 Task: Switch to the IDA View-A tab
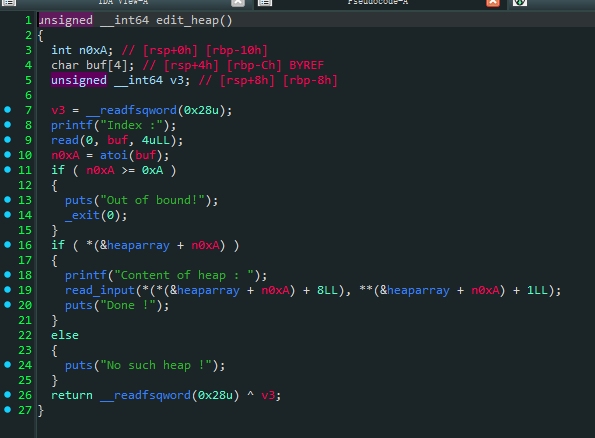point(123,2)
